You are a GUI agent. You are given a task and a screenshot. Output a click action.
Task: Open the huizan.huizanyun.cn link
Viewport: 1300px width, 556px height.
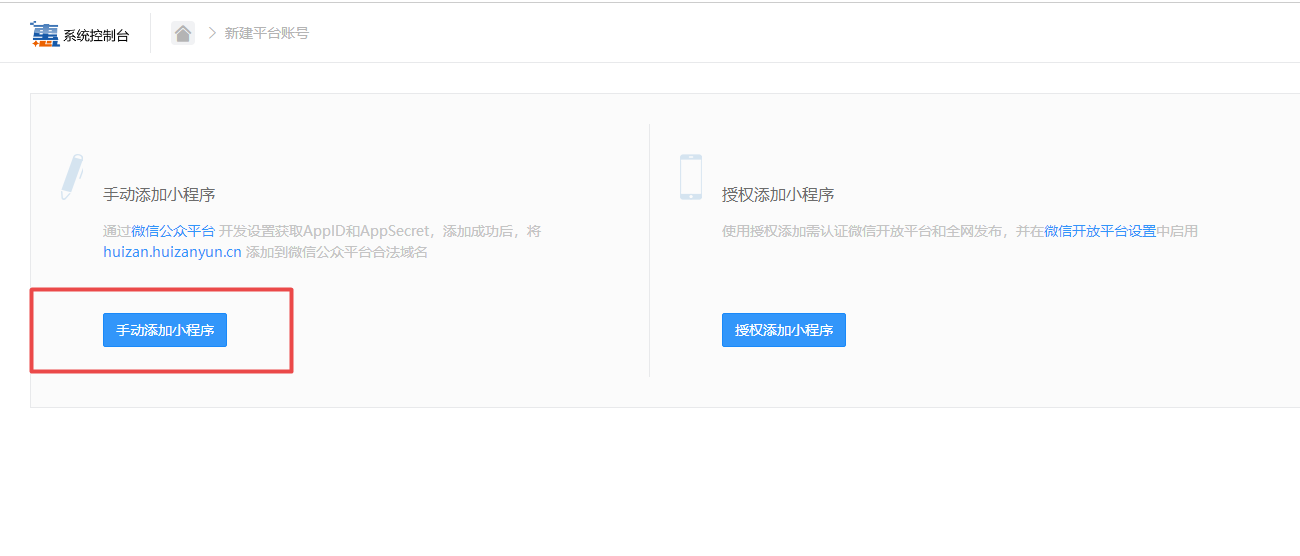click(172, 252)
